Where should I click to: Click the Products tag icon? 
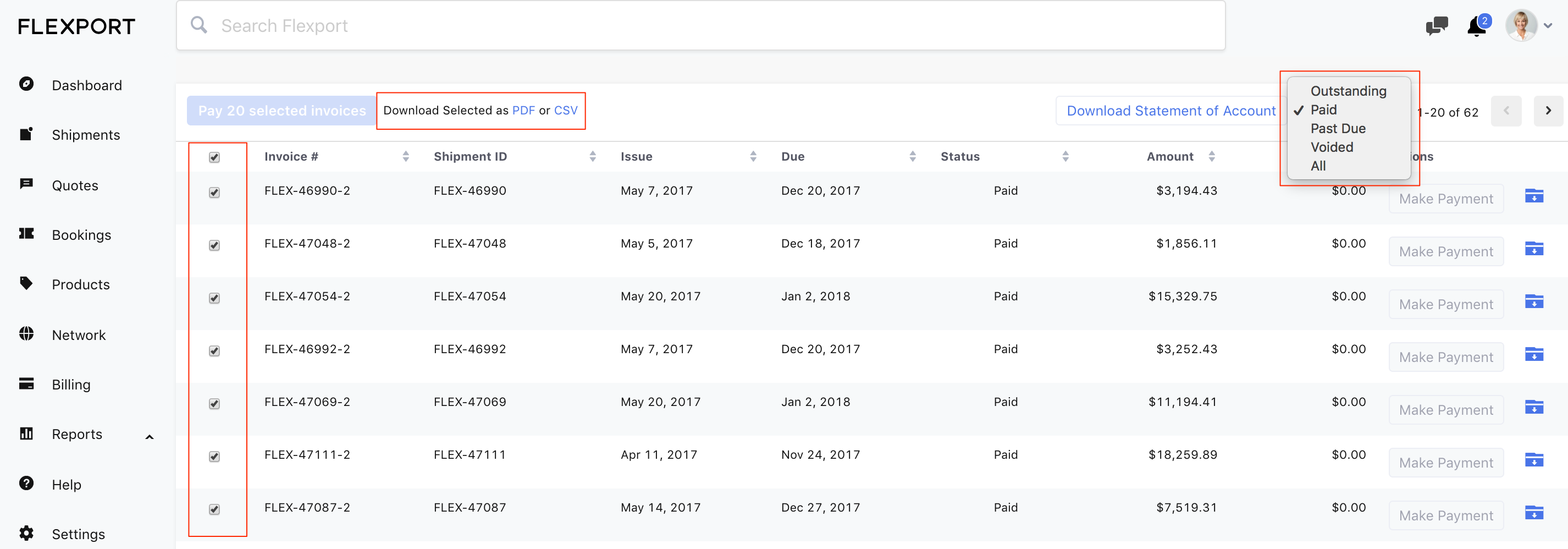pos(26,283)
